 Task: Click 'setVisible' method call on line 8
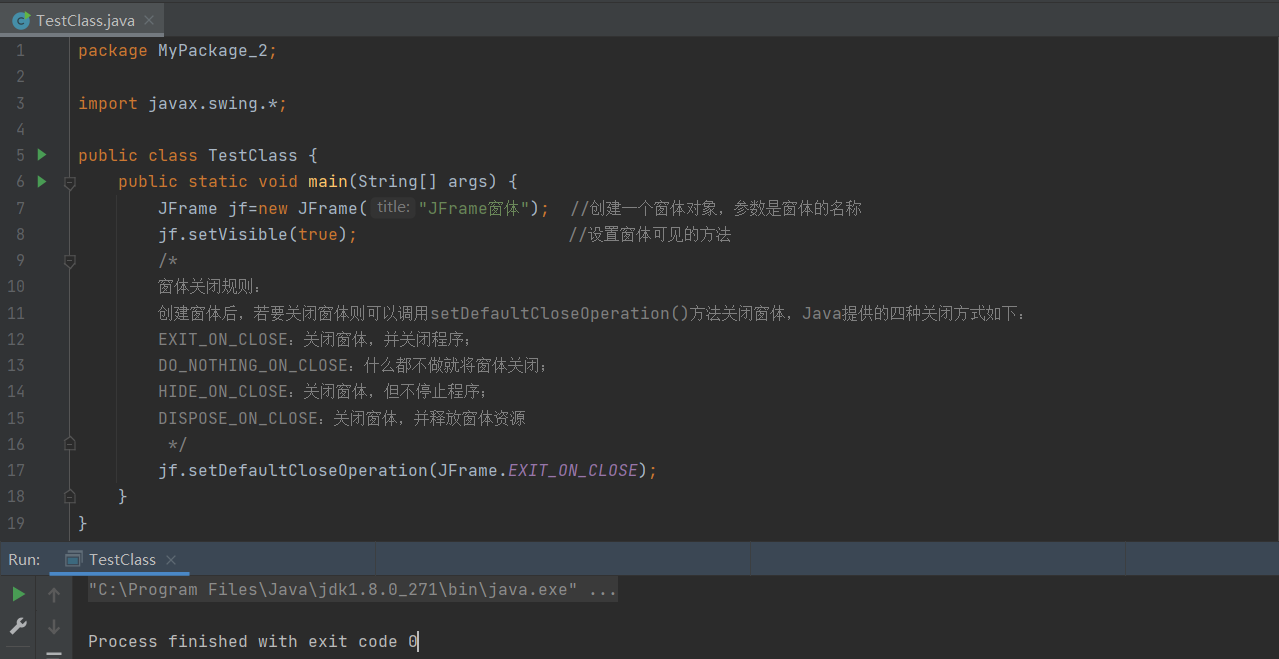[238, 234]
